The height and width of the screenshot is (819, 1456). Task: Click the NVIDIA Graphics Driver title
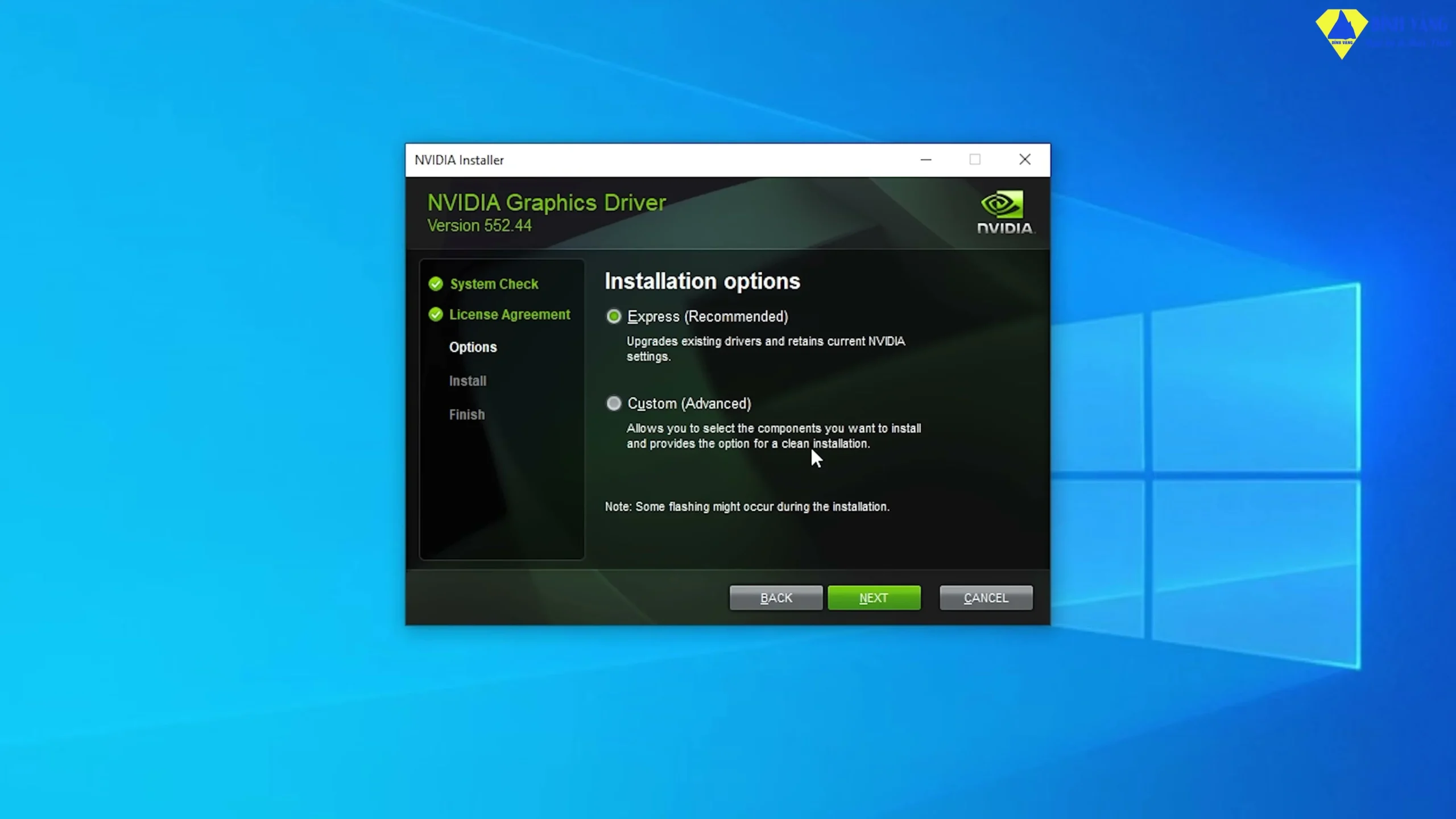tap(547, 202)
